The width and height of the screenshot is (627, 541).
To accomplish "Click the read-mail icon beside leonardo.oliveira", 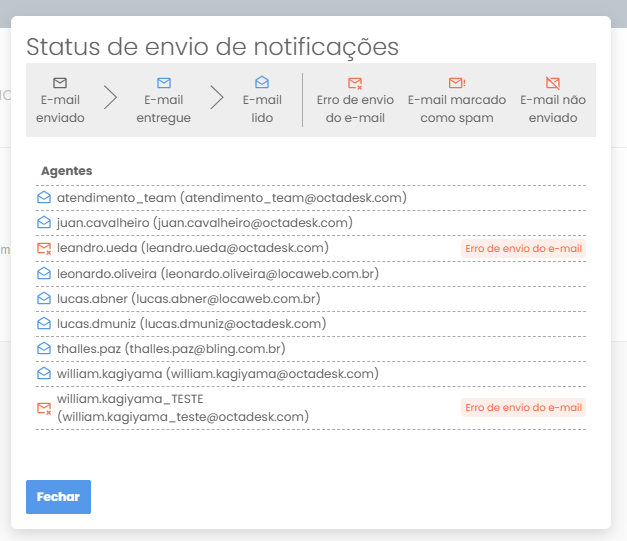I will point(44,273).
